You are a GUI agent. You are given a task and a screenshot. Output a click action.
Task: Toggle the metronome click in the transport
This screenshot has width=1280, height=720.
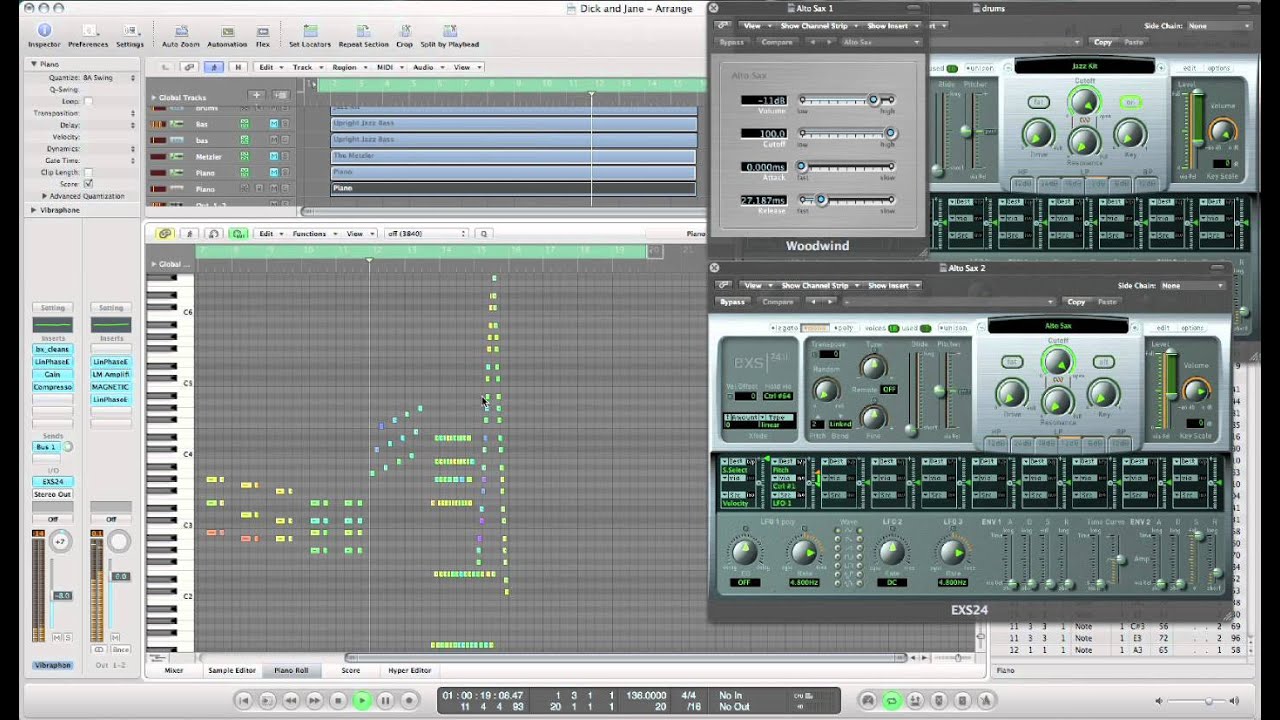point(987,701)
